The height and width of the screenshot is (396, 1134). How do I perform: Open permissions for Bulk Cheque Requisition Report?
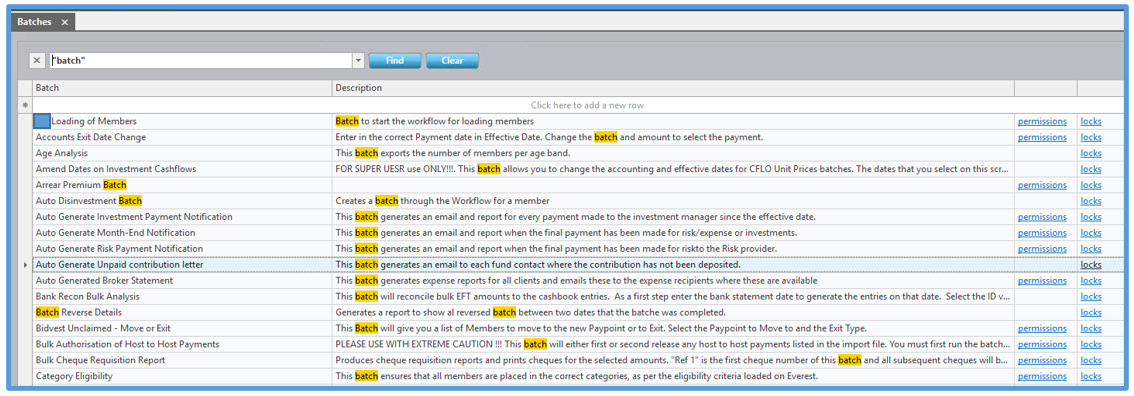pyautogui.click(x=1042, y=360)
